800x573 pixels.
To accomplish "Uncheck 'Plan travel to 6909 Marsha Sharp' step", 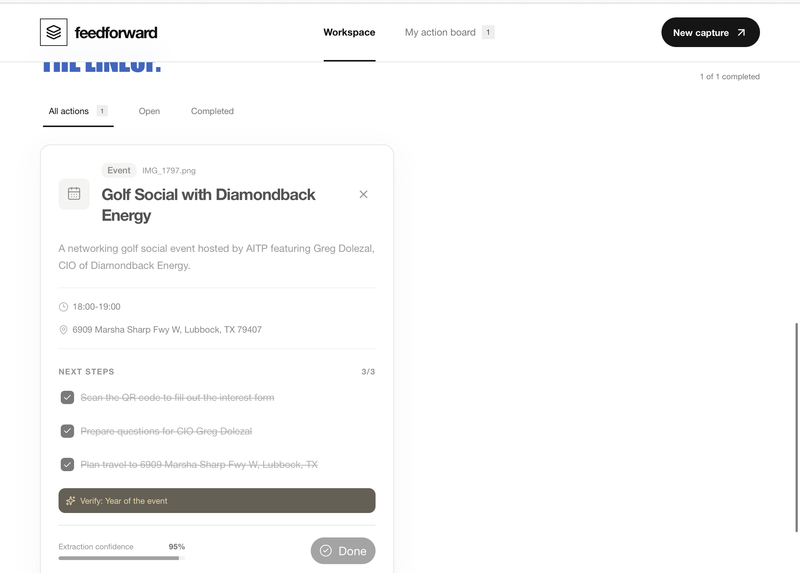I will click(x=67, y=464).
